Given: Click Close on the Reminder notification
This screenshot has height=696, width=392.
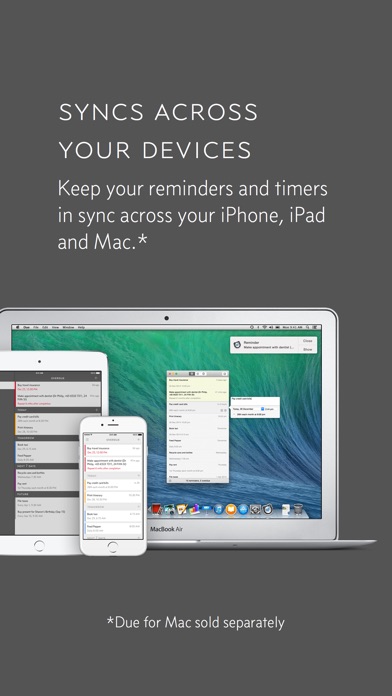Looking at the screenshot, I should [x=308, y=341].
